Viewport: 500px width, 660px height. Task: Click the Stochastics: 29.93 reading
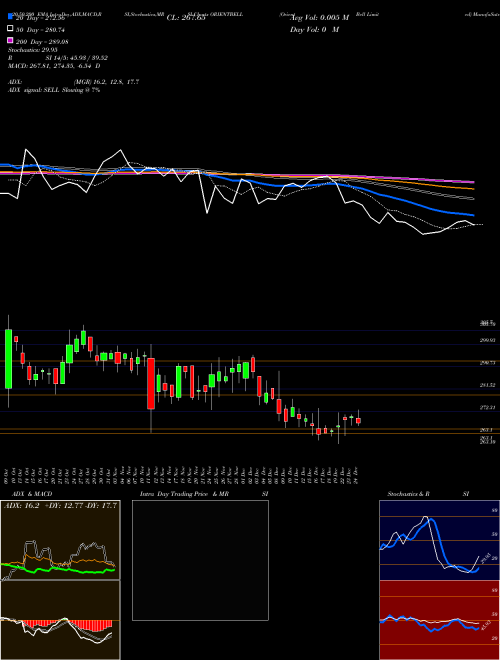click(x=32, y=50)
